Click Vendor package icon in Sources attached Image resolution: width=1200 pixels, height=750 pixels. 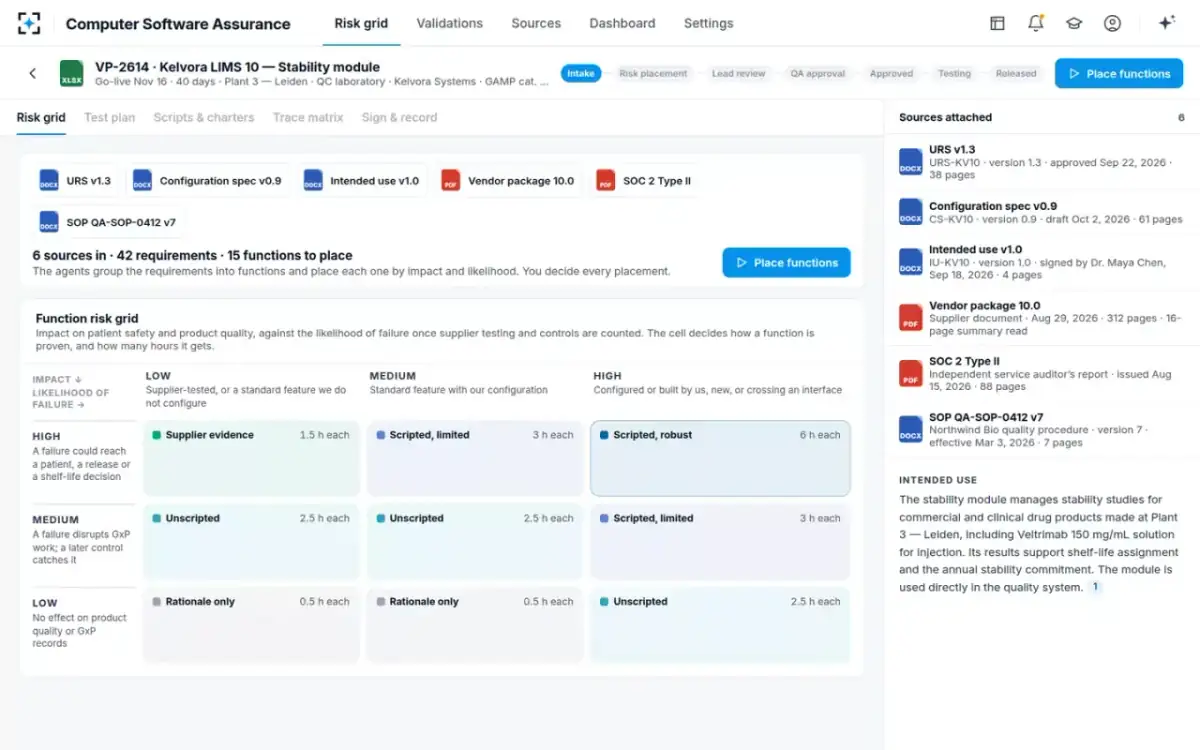coord(910,318)
